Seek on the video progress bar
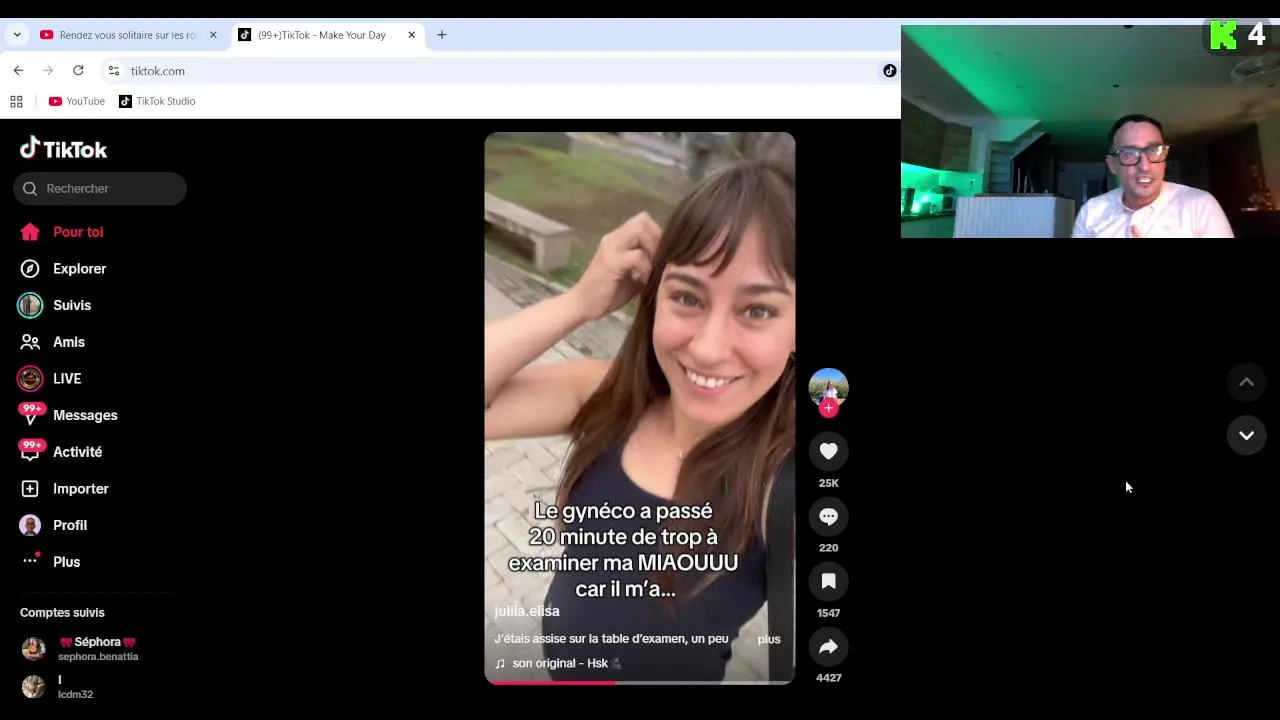This screenshot has width=1280, height=720. pyautogui.click(x=640, y=682)
